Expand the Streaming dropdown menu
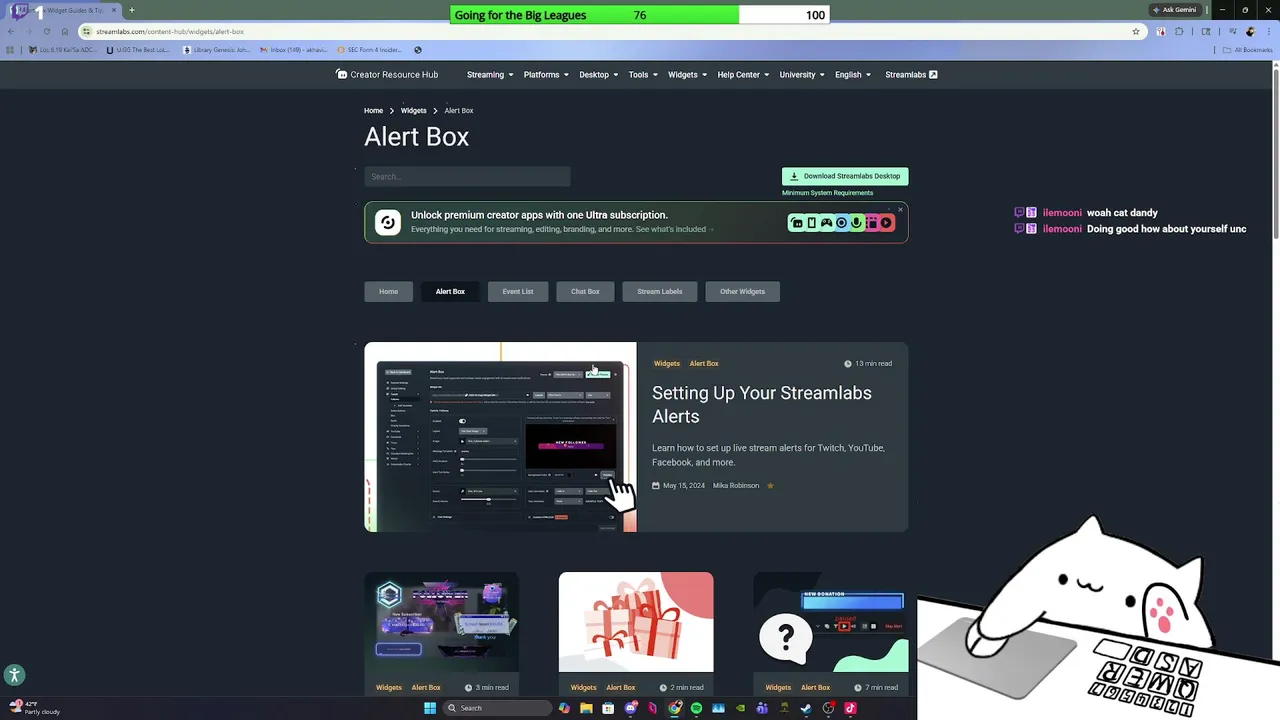The width and height of the screenshot is (1280, 720). click(490, 74)
